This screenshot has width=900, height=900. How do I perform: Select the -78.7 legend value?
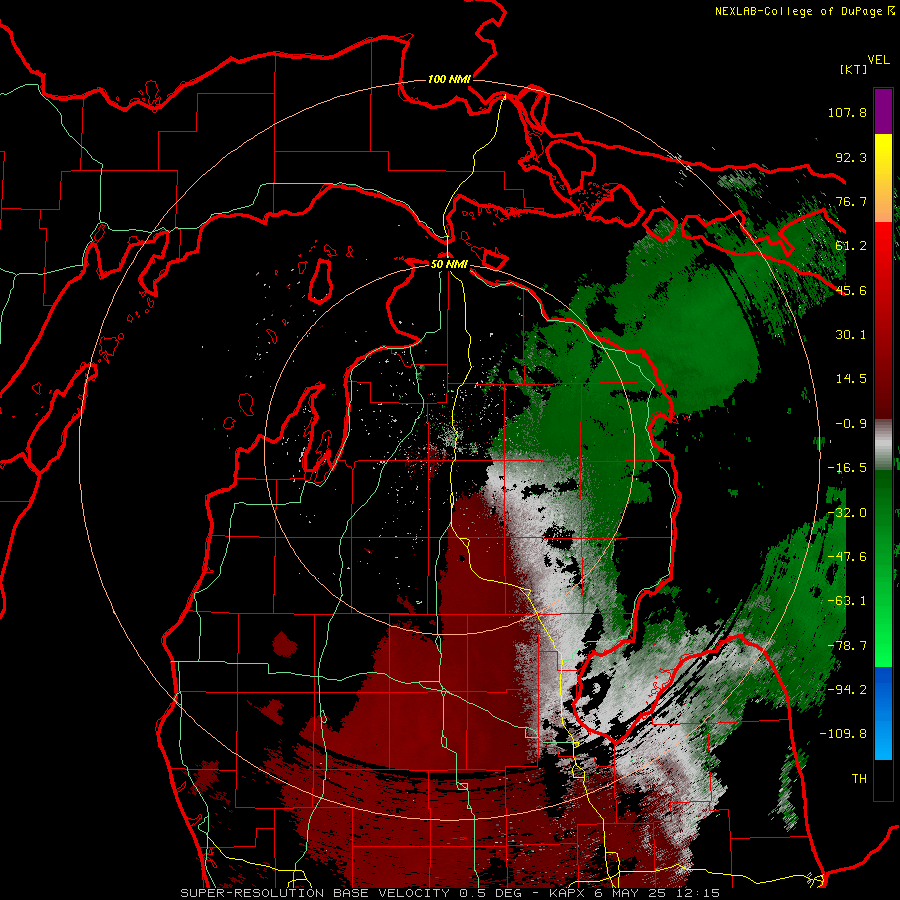[847, 646]
